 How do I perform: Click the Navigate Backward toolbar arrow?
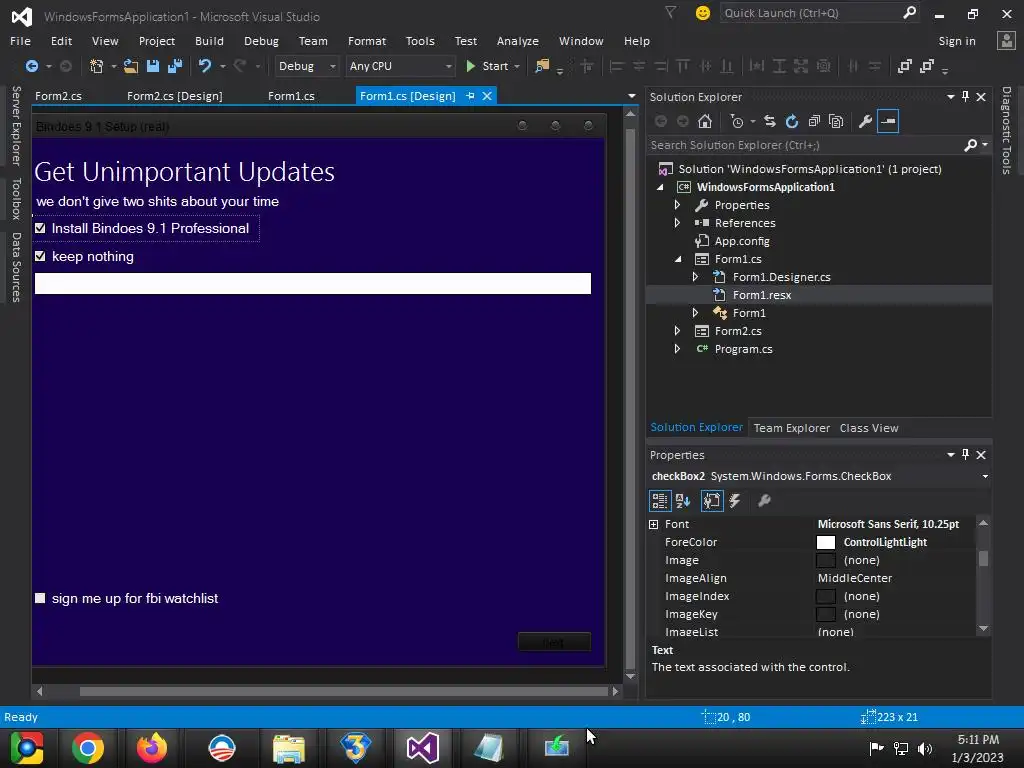(x=31, y=66)
